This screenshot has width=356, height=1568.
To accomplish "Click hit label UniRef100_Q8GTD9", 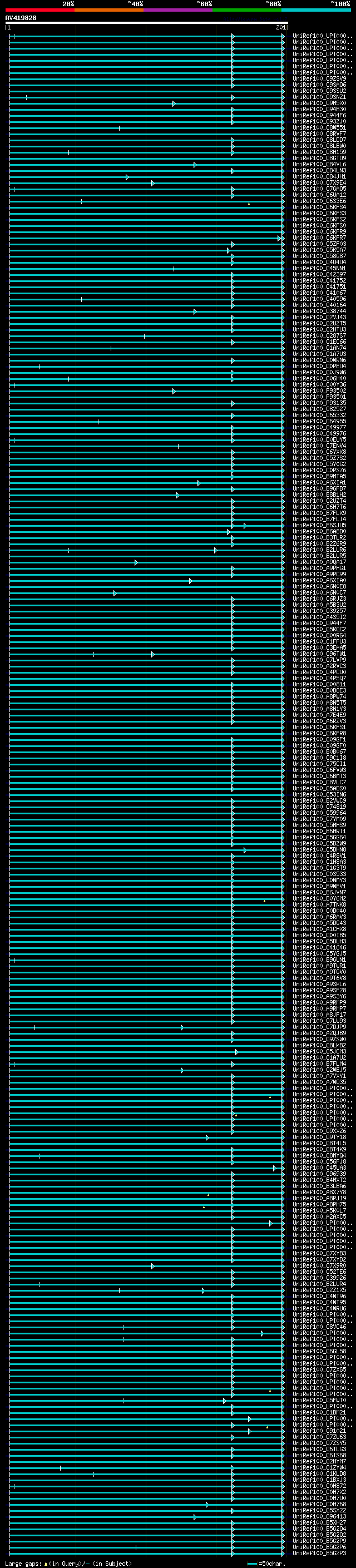I will (319, 159).
